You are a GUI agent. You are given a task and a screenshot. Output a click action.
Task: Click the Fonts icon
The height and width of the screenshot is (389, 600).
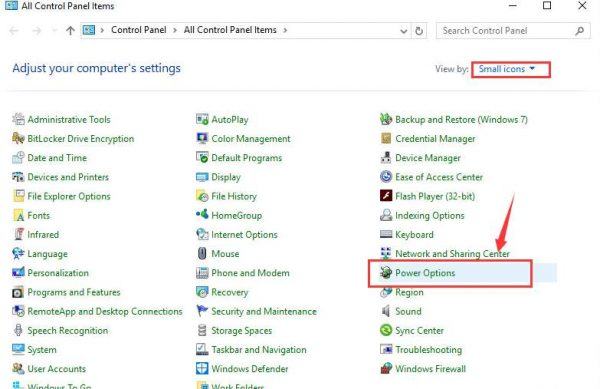(18, 215)
